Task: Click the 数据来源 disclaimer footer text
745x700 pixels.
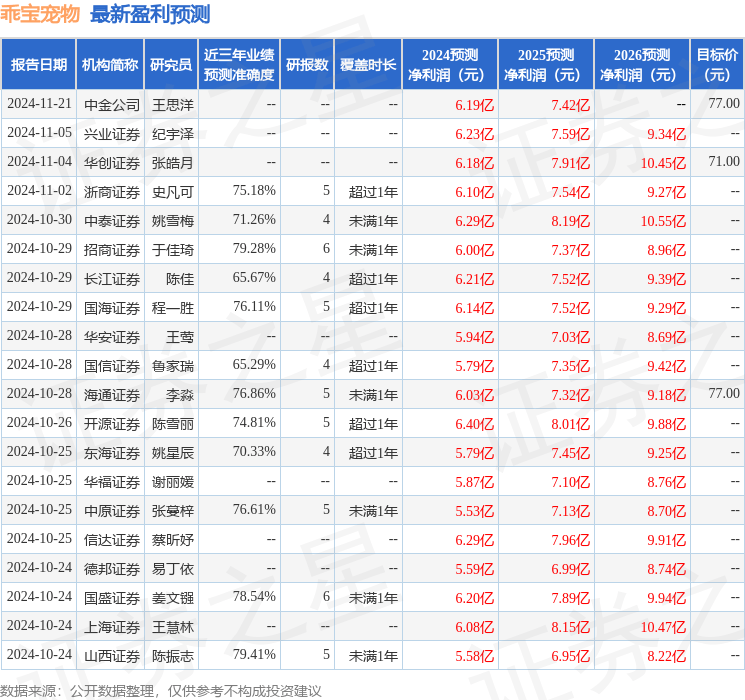Action: tap(161, 690)
